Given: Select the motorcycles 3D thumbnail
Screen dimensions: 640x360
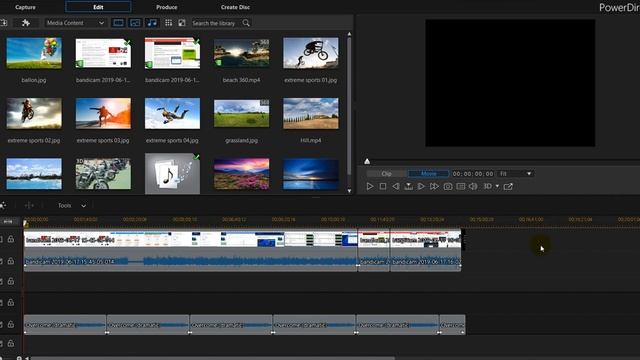Looking at the screenshot, I should (x=103, y=173).
